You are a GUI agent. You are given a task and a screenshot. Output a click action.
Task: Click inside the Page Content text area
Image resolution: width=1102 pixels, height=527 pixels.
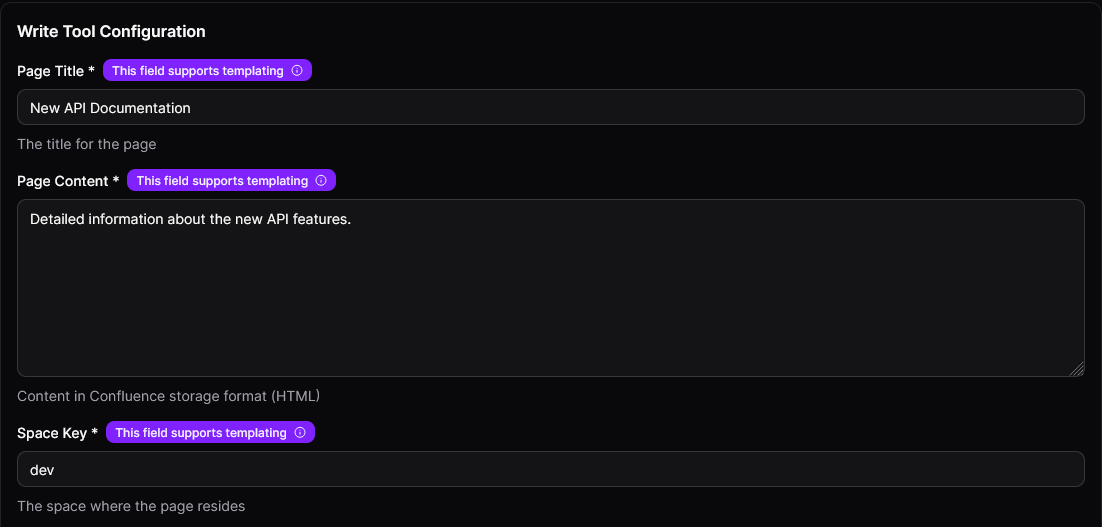pyautogui.click(x=551, y=288)
